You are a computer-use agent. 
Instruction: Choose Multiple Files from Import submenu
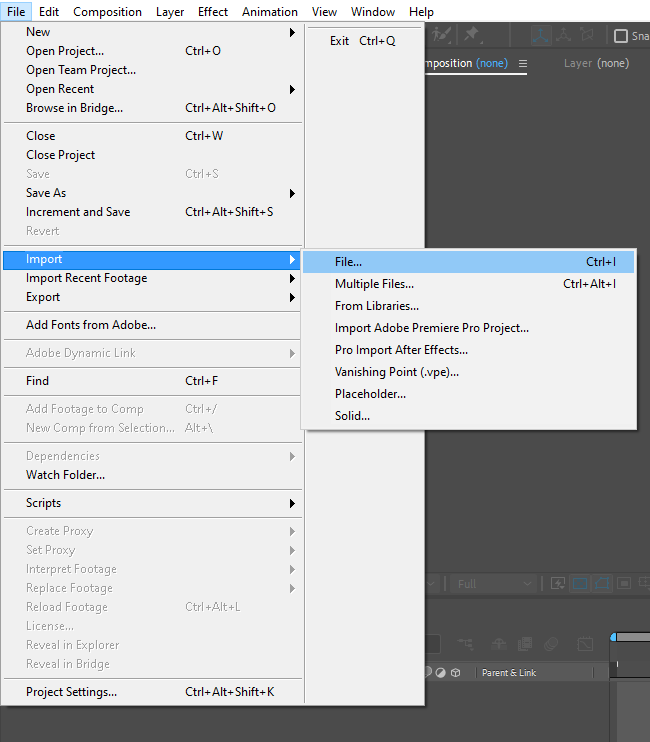click(x=374, y=284)
